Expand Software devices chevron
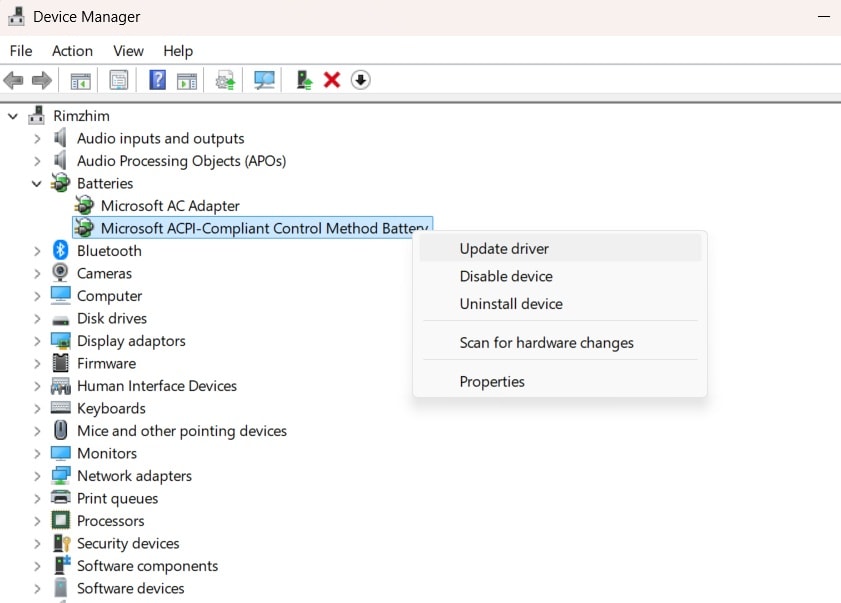The height and width of the screenshot is (603, 841). (x=36, y=589)
